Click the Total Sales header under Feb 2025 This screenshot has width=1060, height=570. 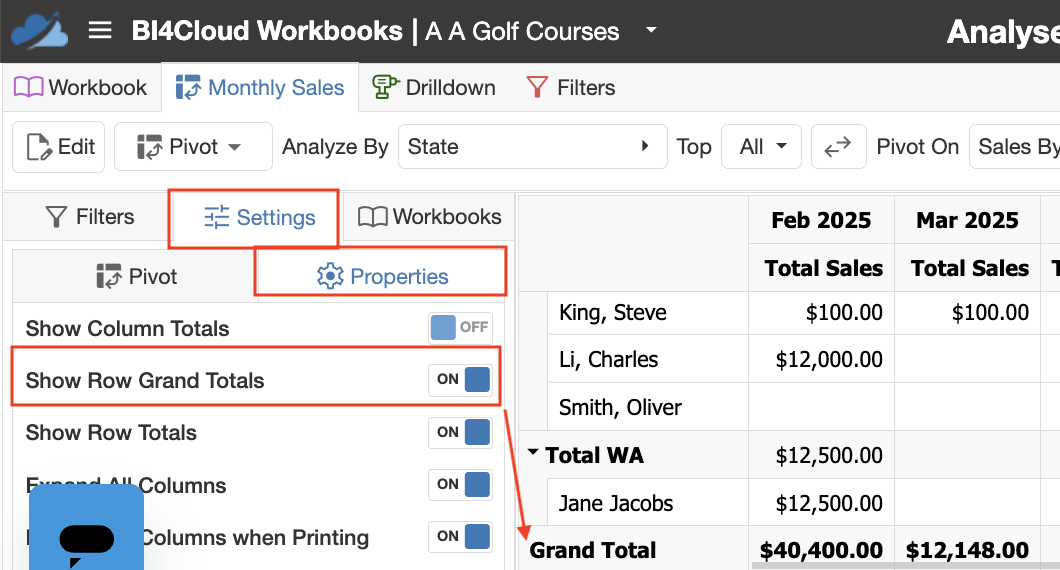tap(821, 268)
